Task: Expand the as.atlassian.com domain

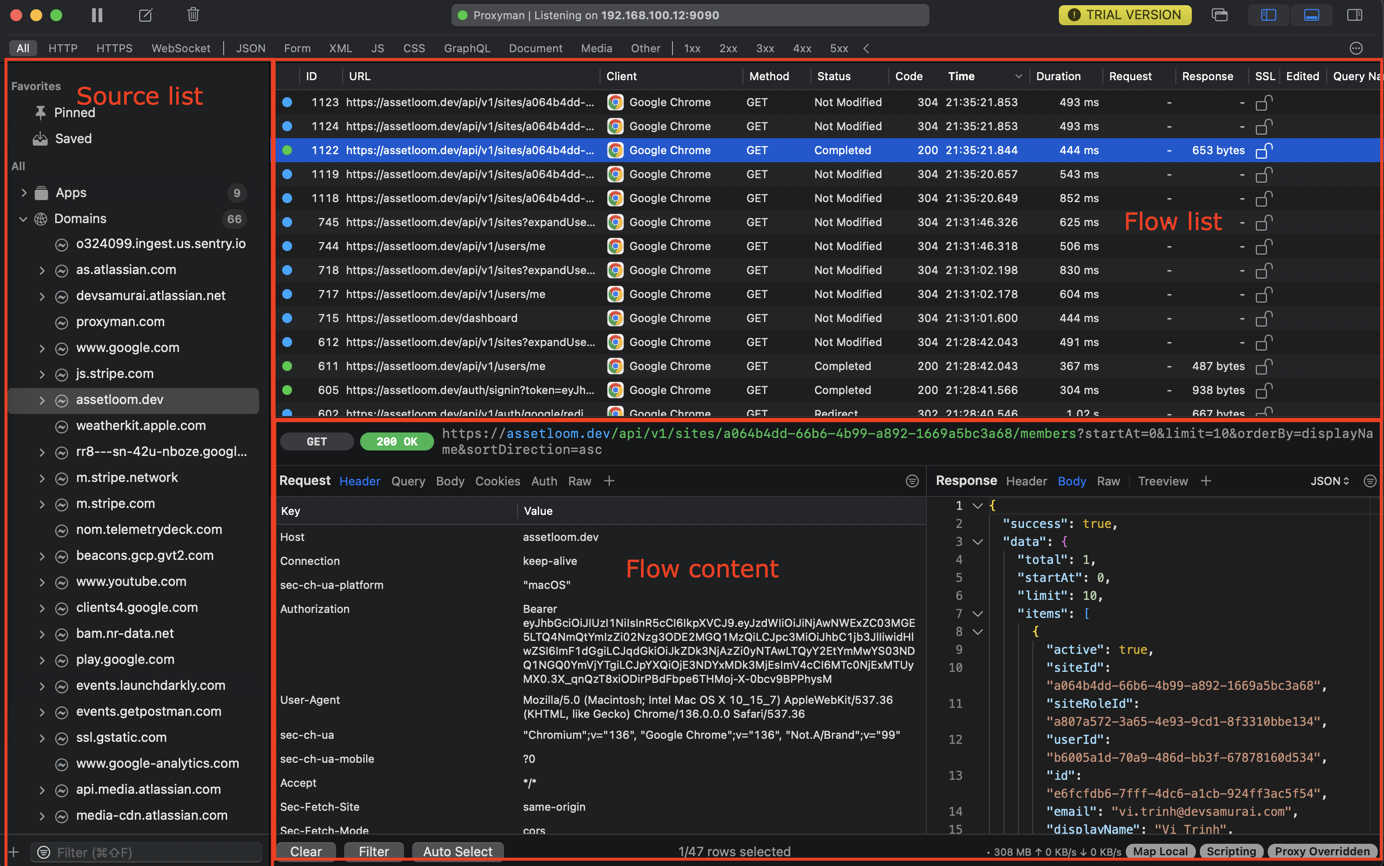Action: click(42, 270)
